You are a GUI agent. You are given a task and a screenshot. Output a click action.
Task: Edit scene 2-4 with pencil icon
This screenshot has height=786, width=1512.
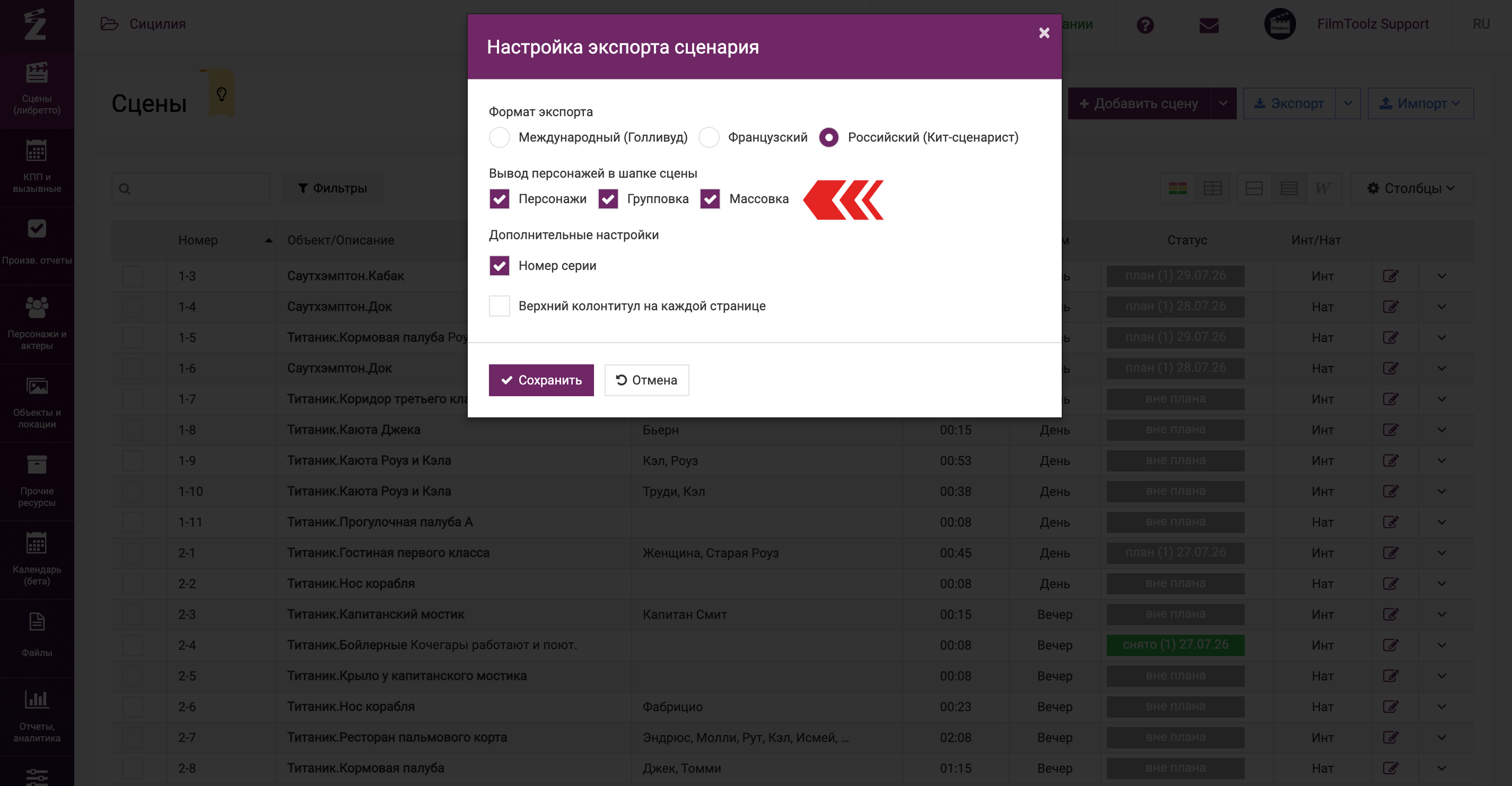click(1391, 645)
